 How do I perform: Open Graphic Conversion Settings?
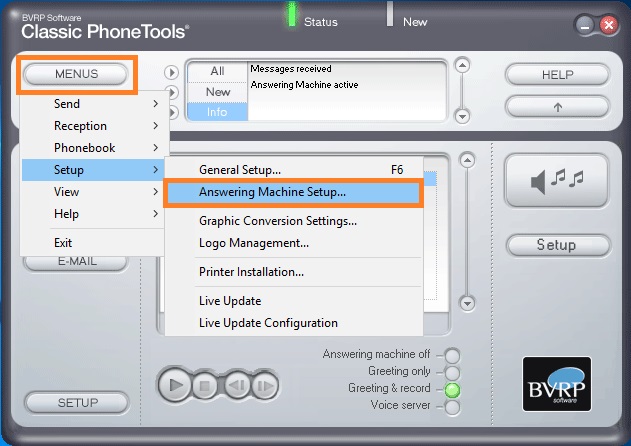pos(294,221)
